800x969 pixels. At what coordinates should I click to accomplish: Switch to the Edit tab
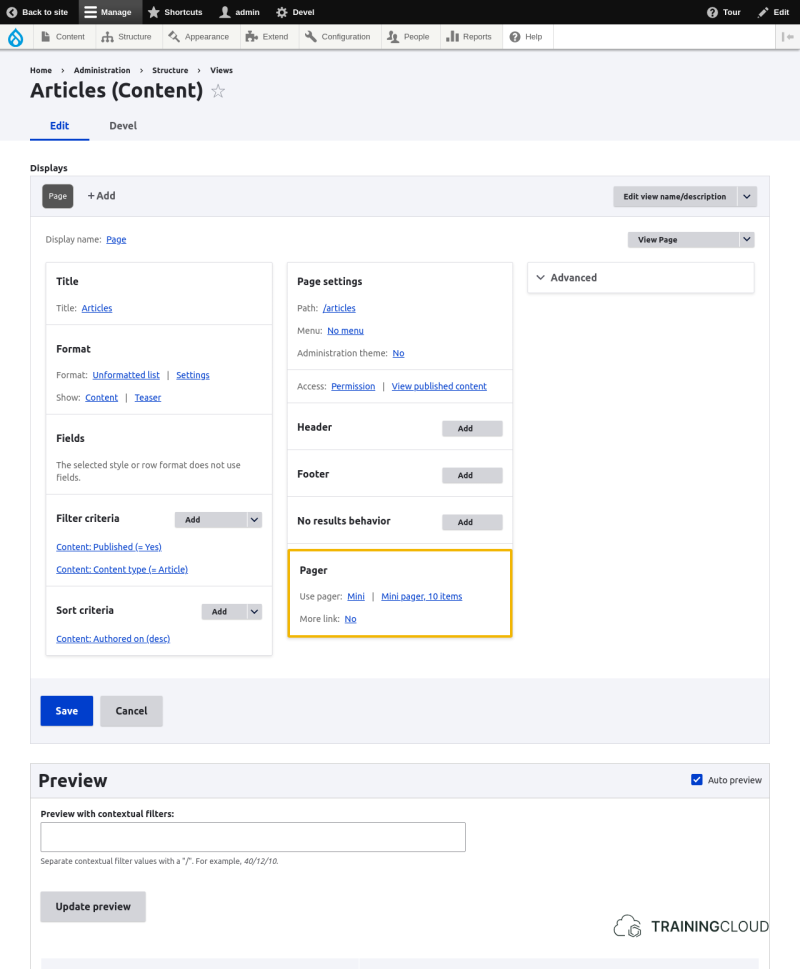coord(59,125)
